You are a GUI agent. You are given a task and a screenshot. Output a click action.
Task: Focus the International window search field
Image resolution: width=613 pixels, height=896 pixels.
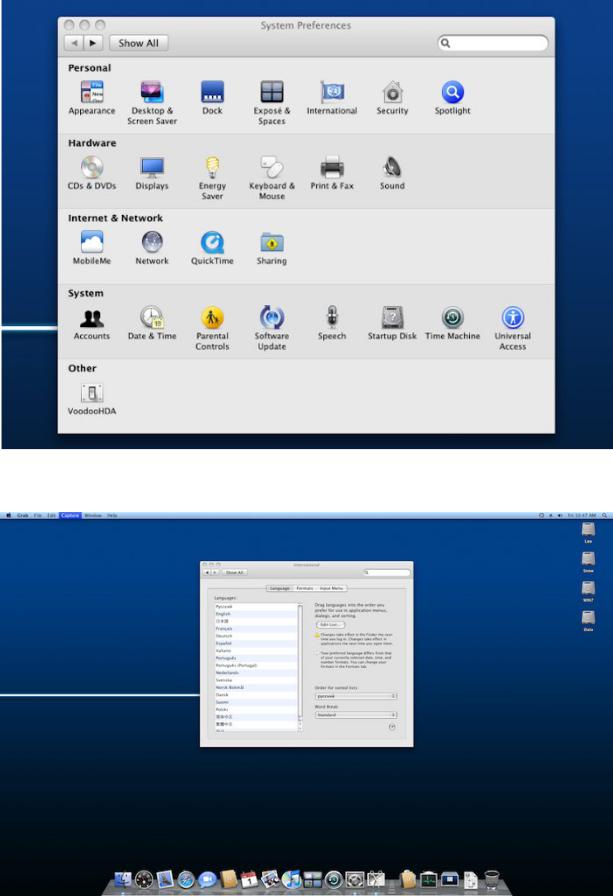click(x=387, y=572)
